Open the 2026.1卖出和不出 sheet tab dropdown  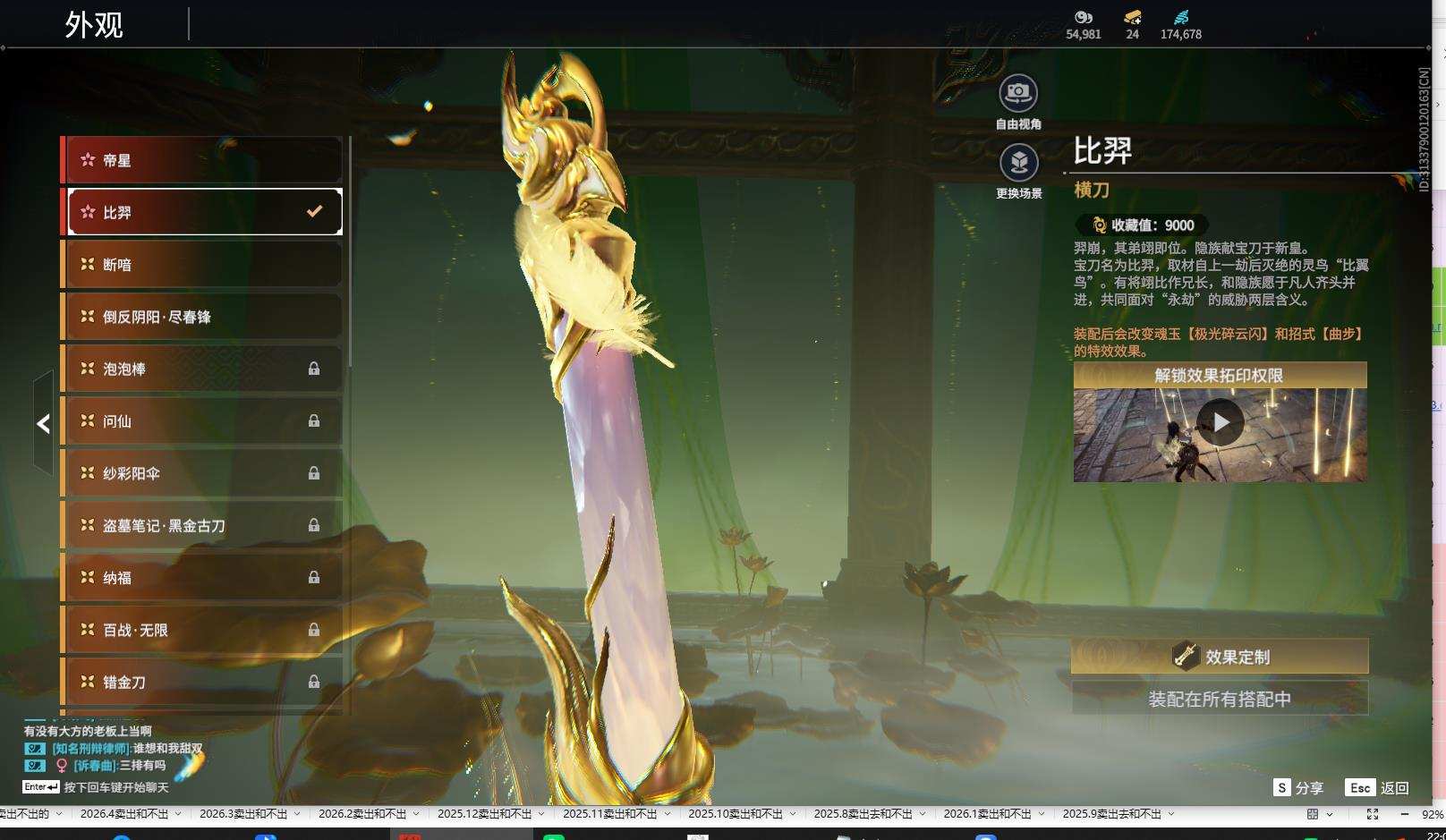point(1042,814)
